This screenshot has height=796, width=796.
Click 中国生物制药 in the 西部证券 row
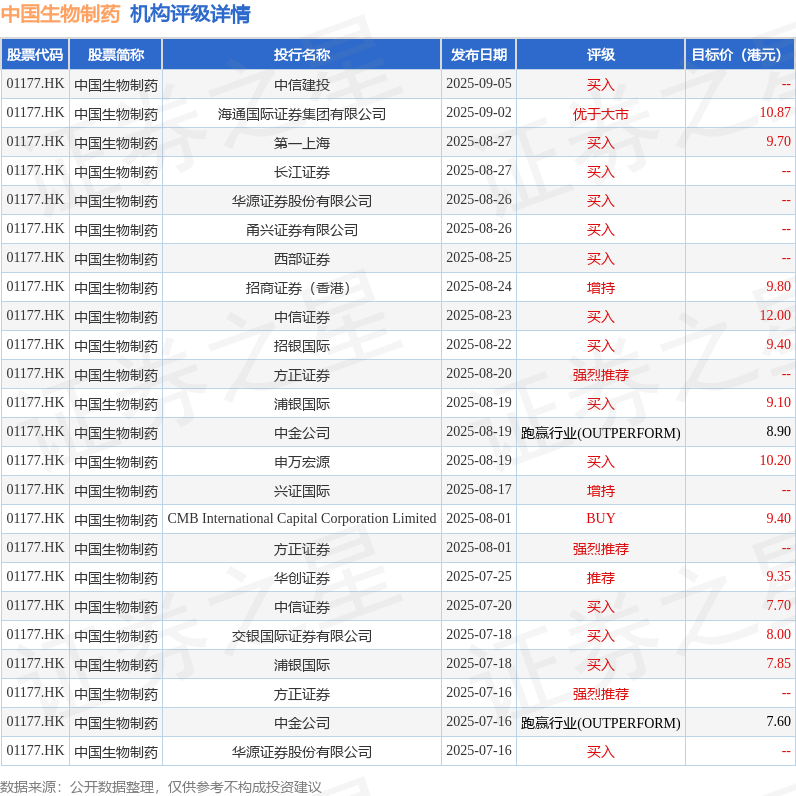[x=116, y=259]
